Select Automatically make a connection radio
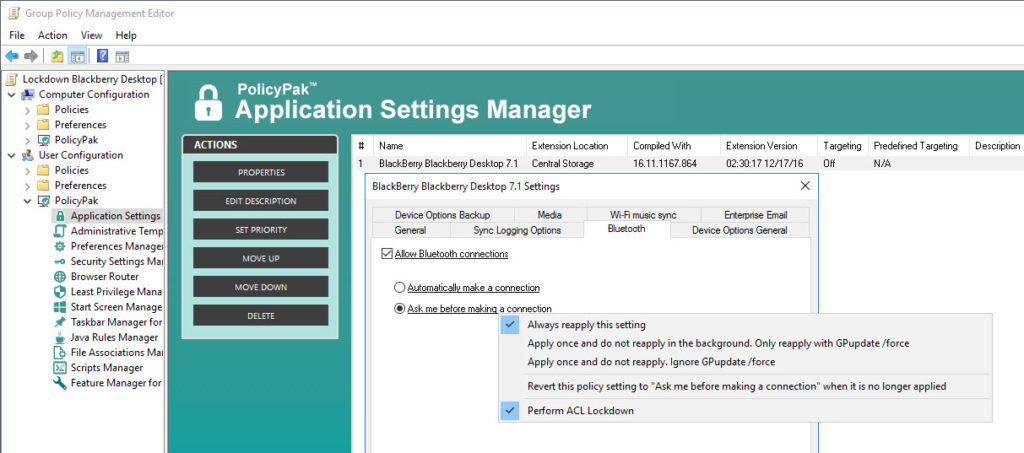Image resolution: width=1024 pixels, height=453 pixels. [400, 288]
